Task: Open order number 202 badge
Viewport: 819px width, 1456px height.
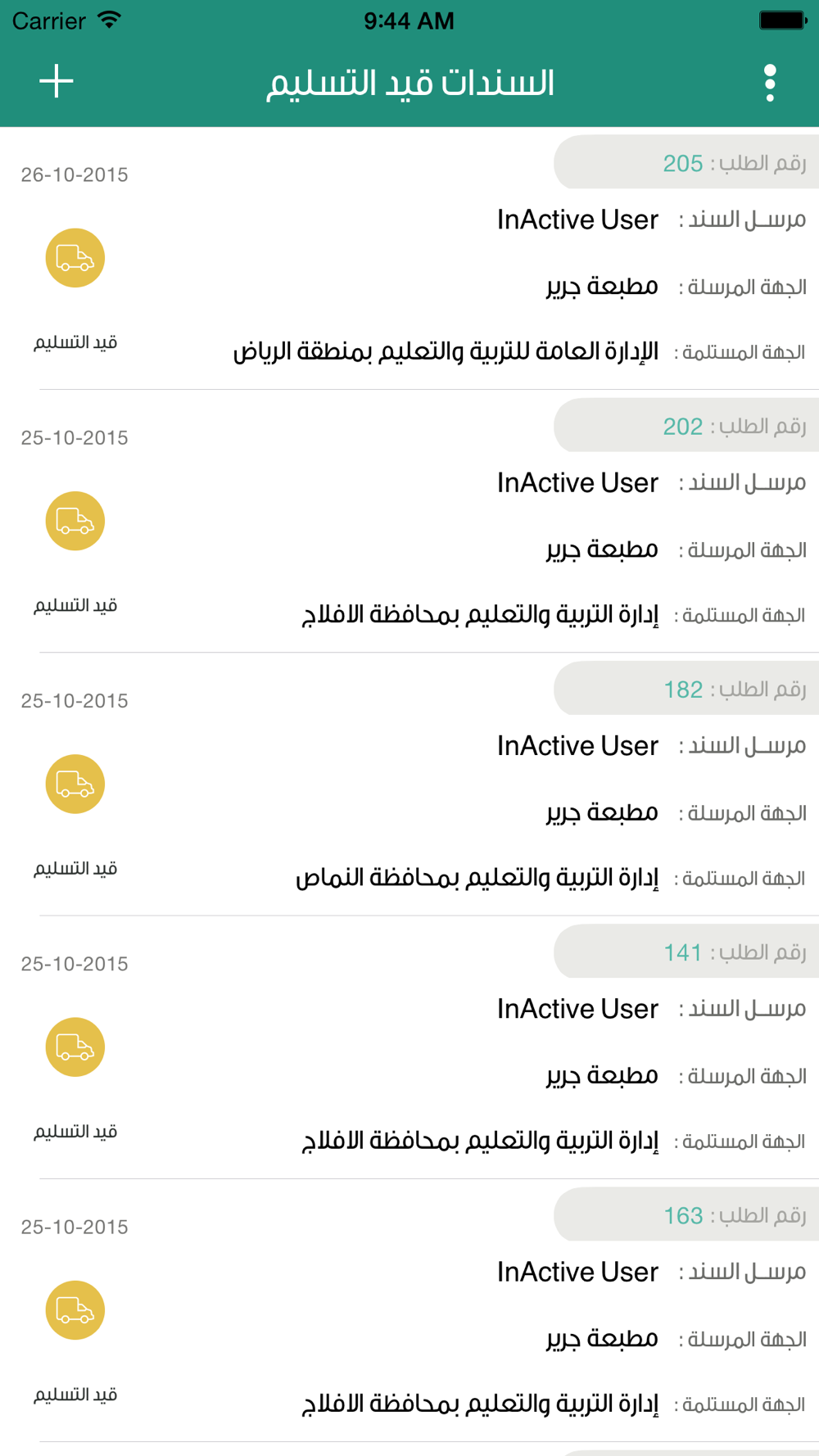Action: click(x=686, y=426)
